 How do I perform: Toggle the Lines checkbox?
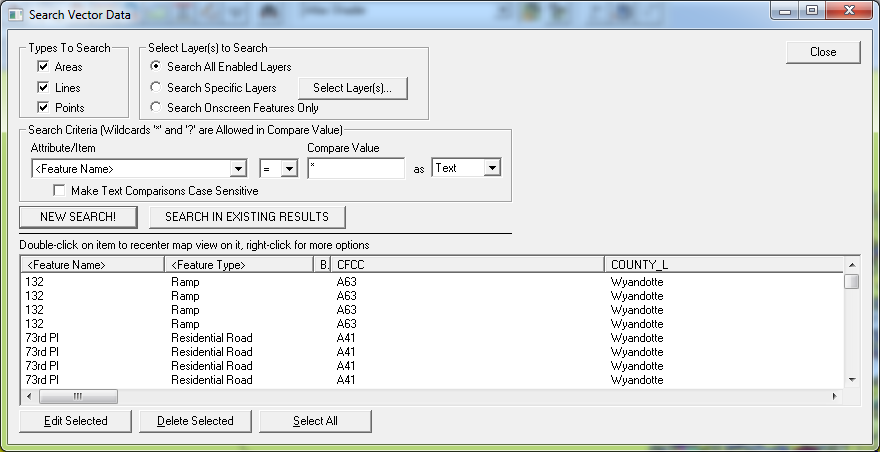(x=43, y=87)
